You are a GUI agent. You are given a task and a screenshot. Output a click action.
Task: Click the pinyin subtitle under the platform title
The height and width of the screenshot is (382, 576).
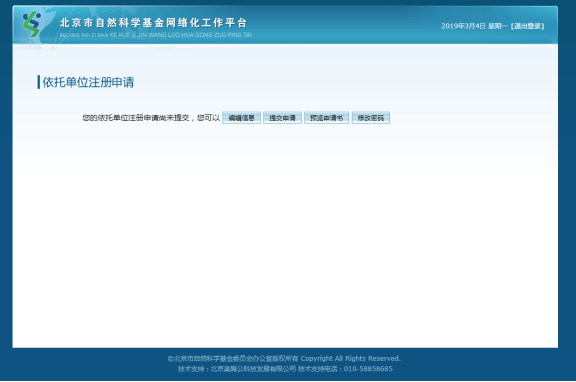pos(156,35)
